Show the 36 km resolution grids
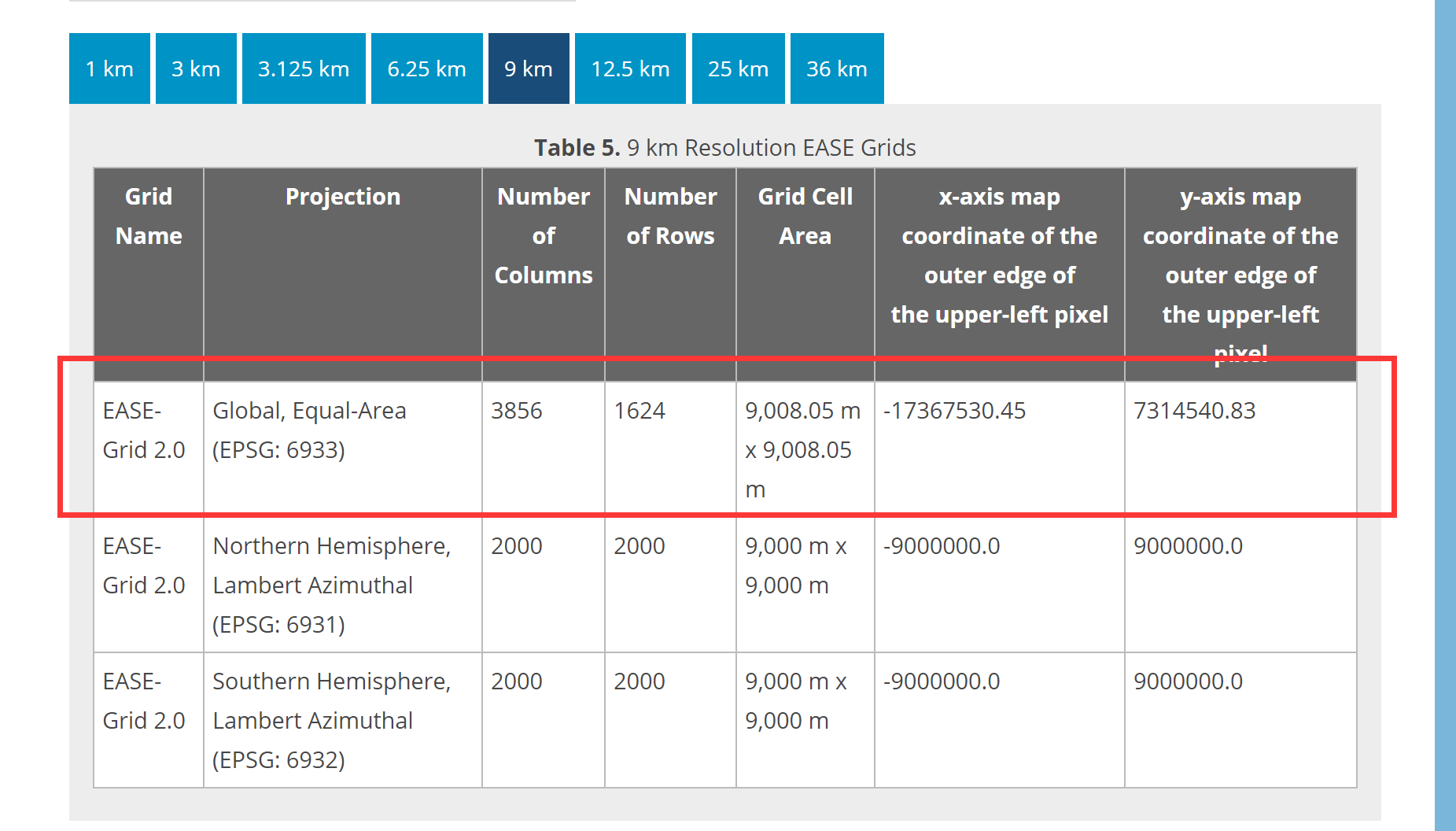 point(836,68)
